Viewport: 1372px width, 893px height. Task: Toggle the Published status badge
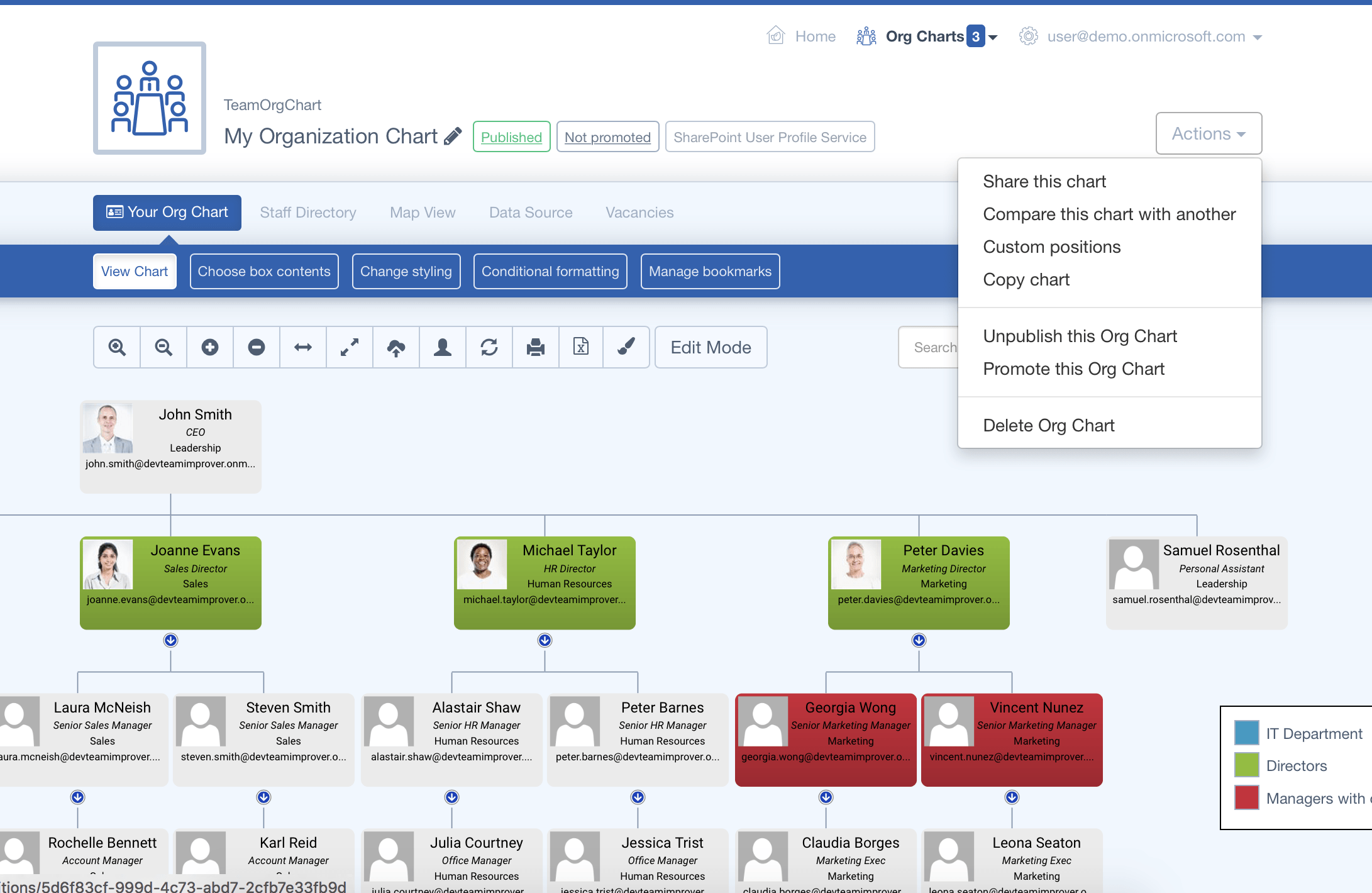click(x=511, y=135)
